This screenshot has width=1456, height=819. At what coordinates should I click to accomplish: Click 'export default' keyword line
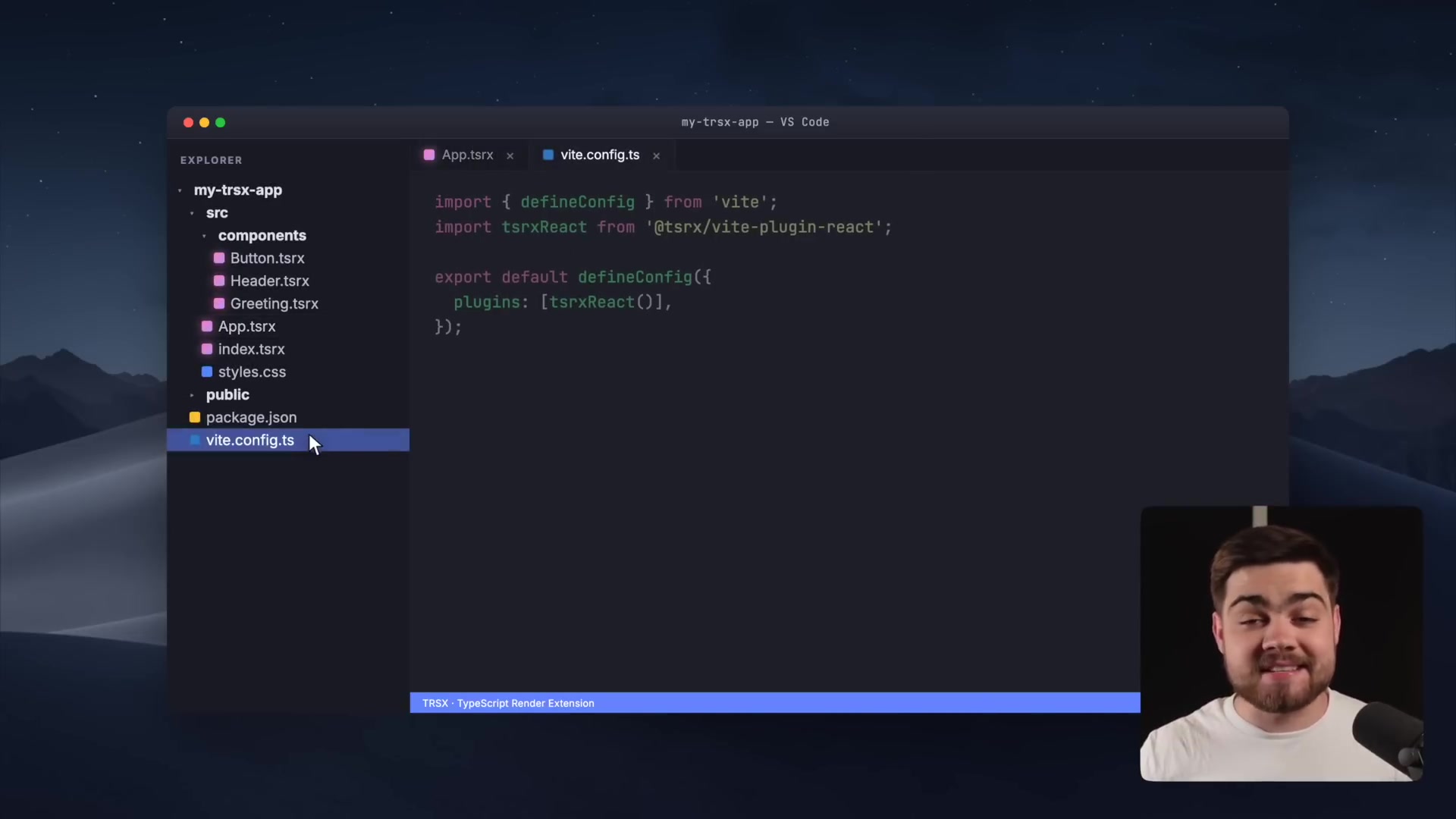click(501, 277)
